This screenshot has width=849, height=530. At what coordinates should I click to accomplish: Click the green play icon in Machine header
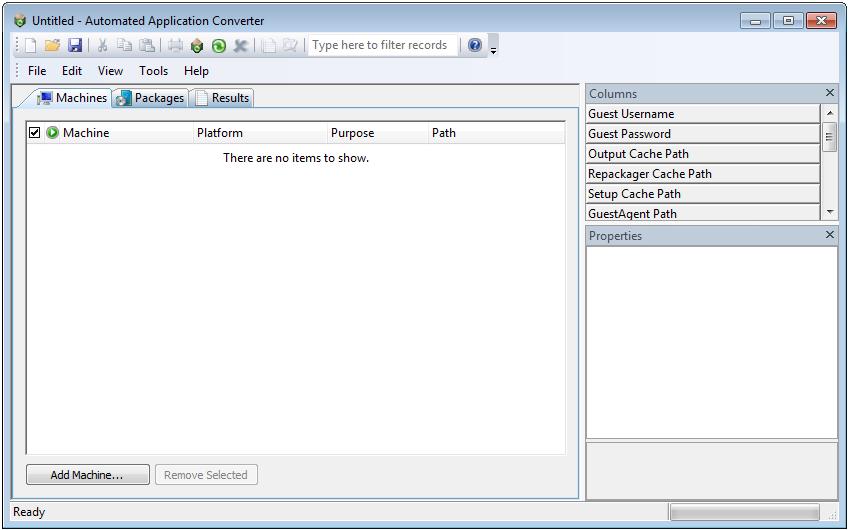(52, 133)
